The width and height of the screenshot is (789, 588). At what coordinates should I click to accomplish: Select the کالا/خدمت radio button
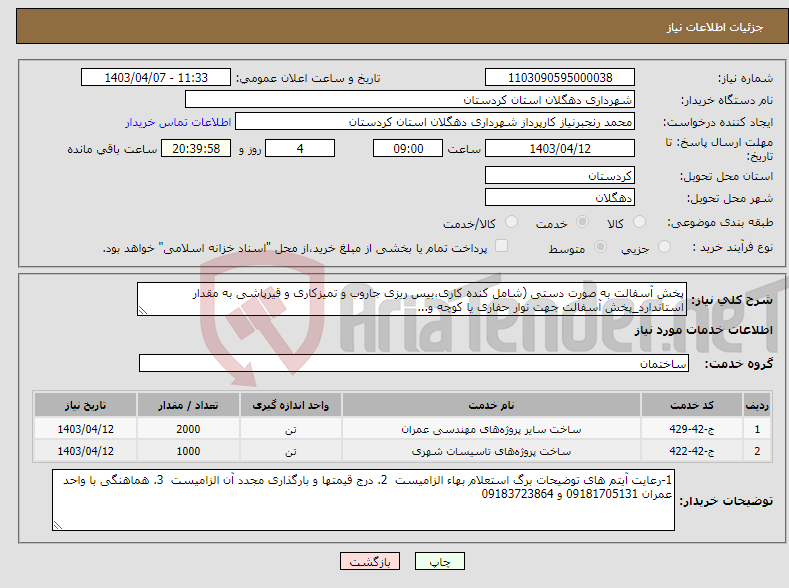click(511, 222)
